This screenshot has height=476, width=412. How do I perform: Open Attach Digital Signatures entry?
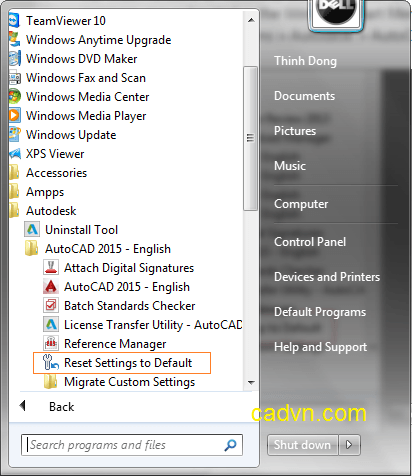point(129,268)
